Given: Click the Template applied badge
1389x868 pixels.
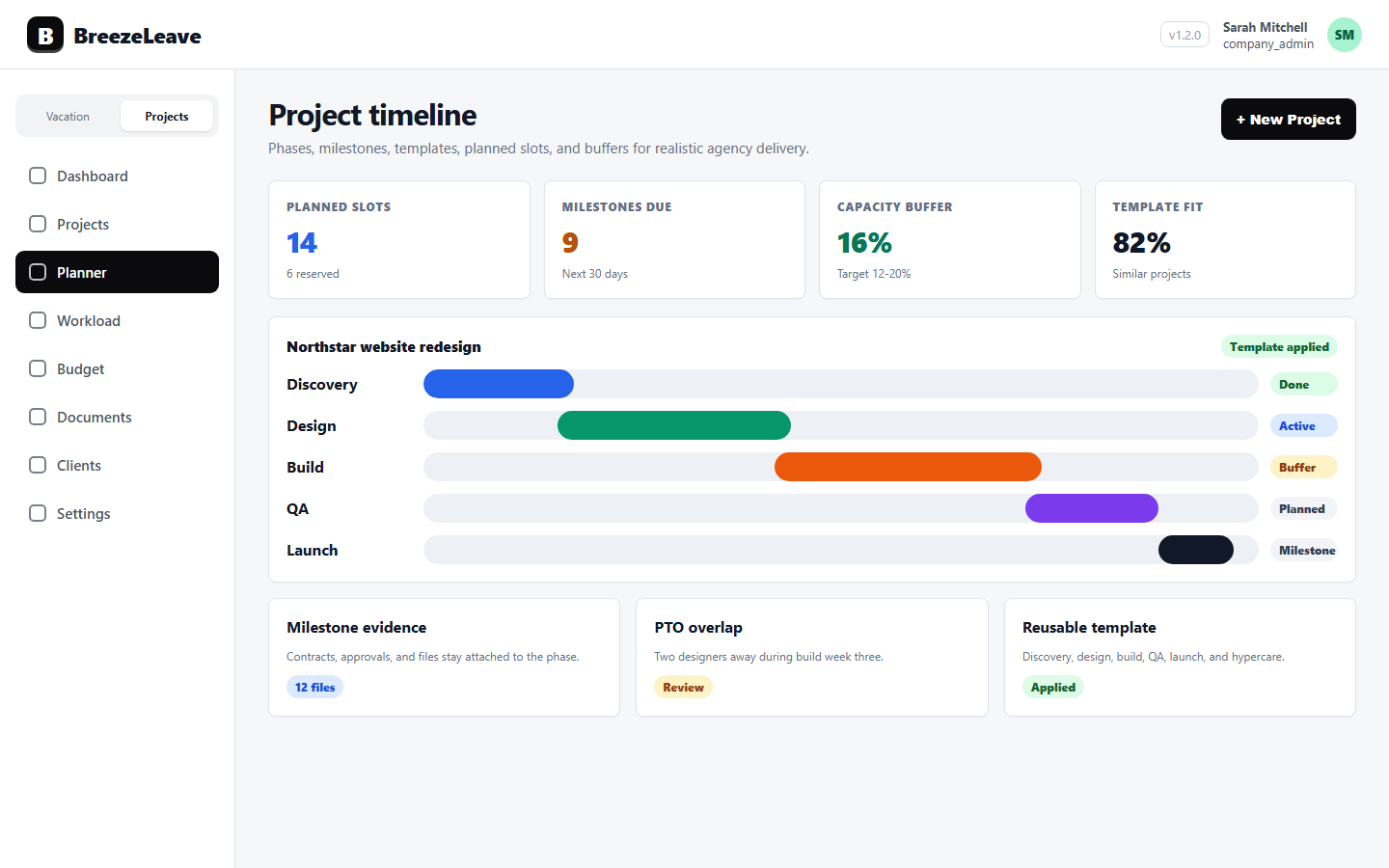Looking at the screenshot, I should tap(1279, 346).
